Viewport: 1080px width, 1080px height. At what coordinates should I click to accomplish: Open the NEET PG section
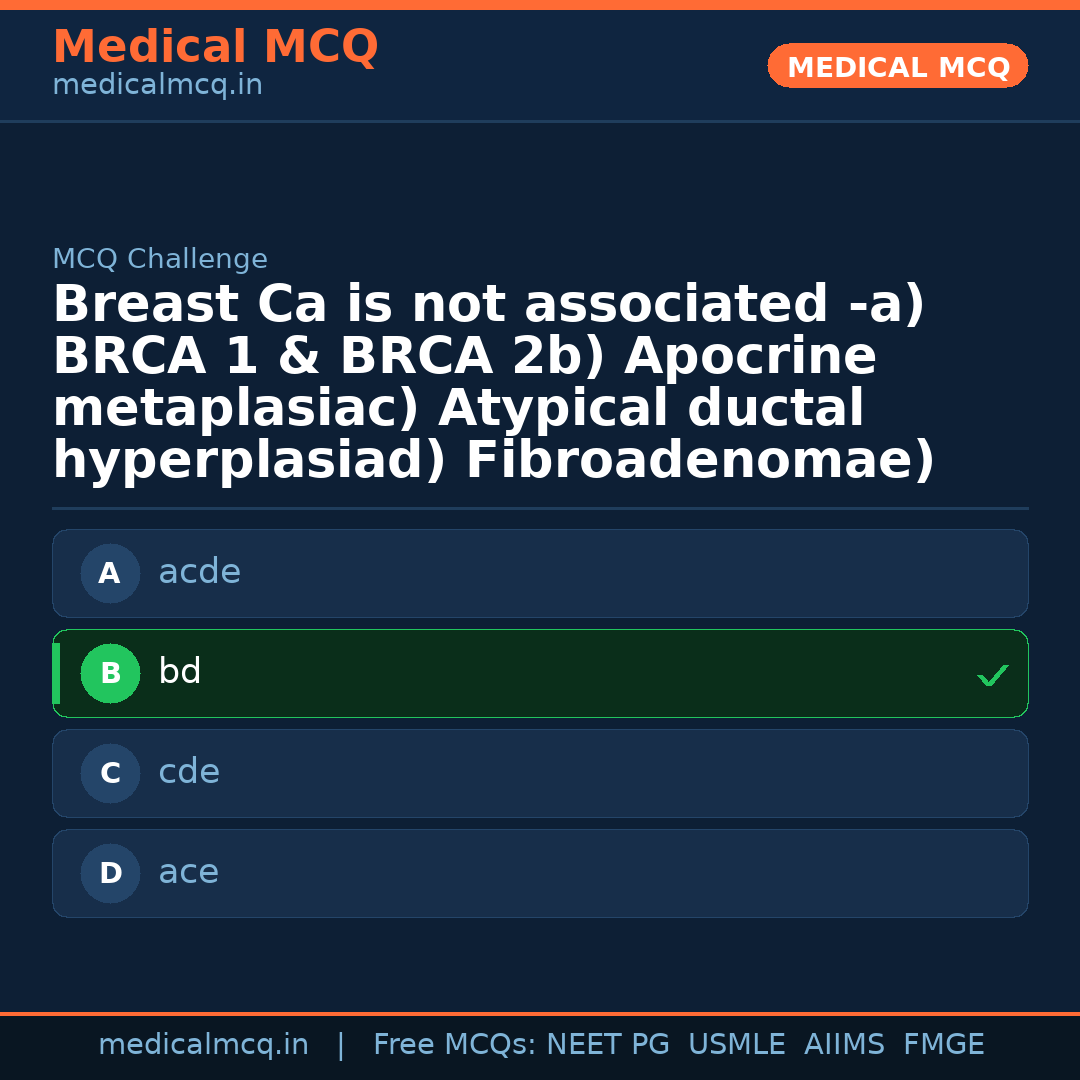[607, 1044]
